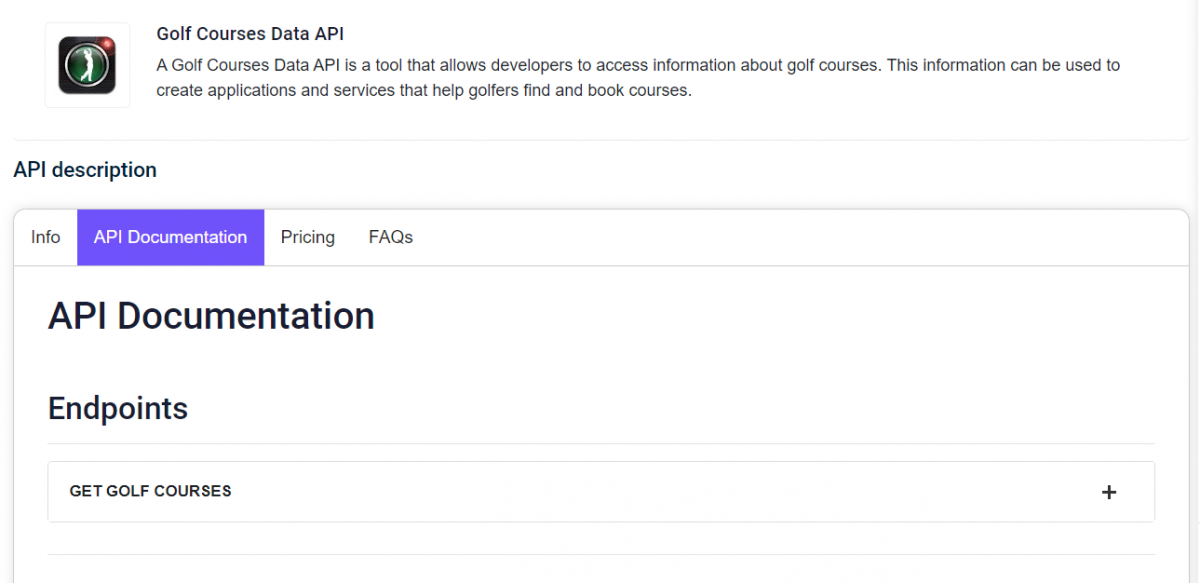1200x583 pixels.
Task: Select the API Documentation tab
Action: click(170, 237)
